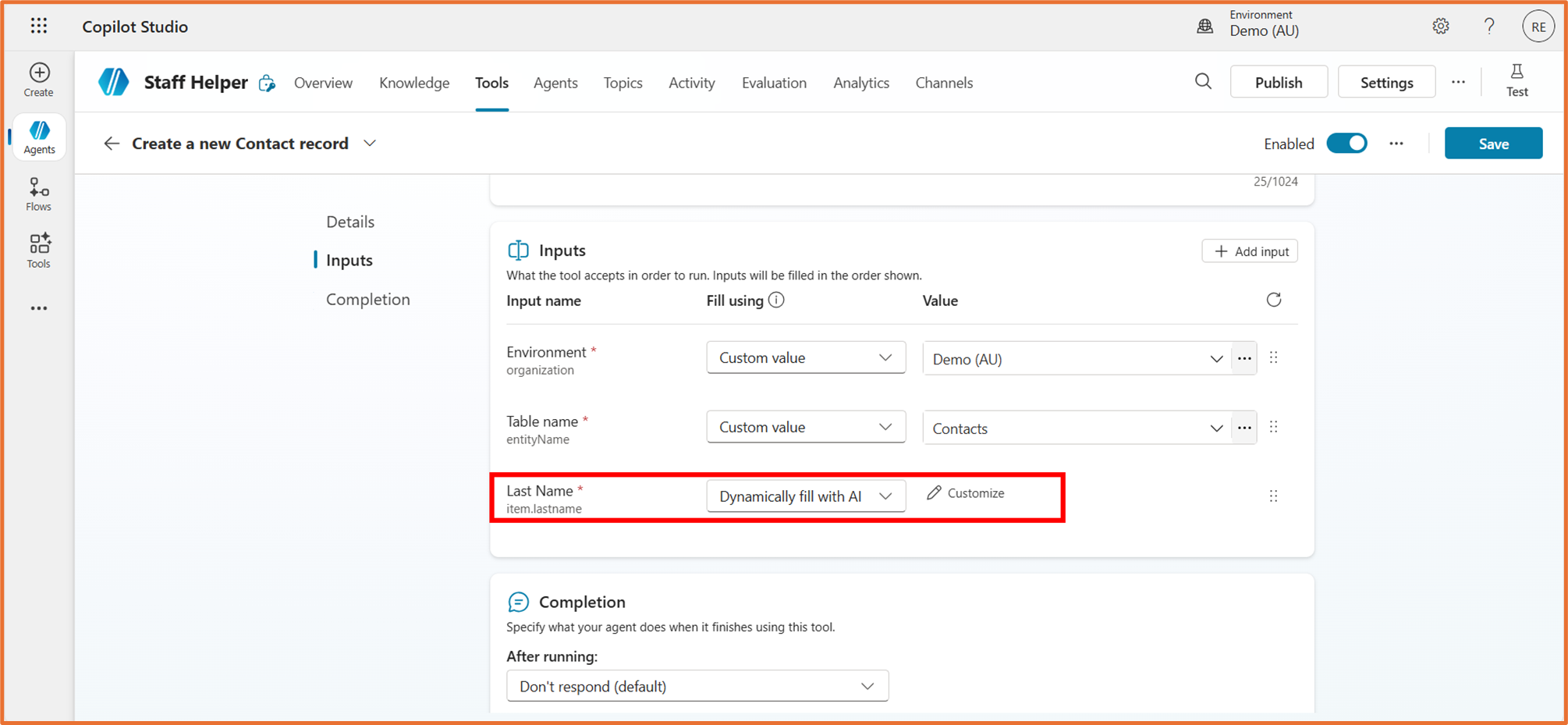The image size is (1568, 725).
Task: Click the back arrow beside tool name
Action: [112, 144]
